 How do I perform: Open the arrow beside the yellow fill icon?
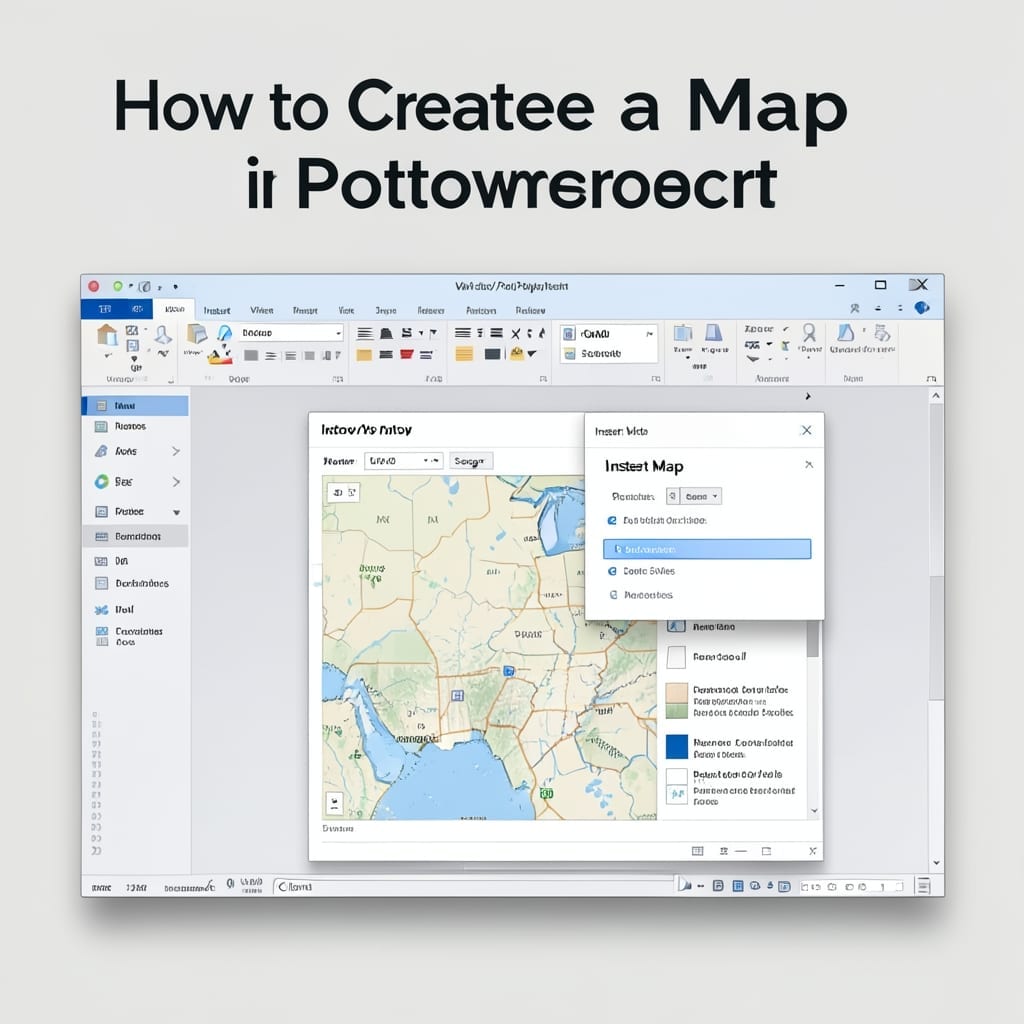pyautogui.click(x=532, y=354)
